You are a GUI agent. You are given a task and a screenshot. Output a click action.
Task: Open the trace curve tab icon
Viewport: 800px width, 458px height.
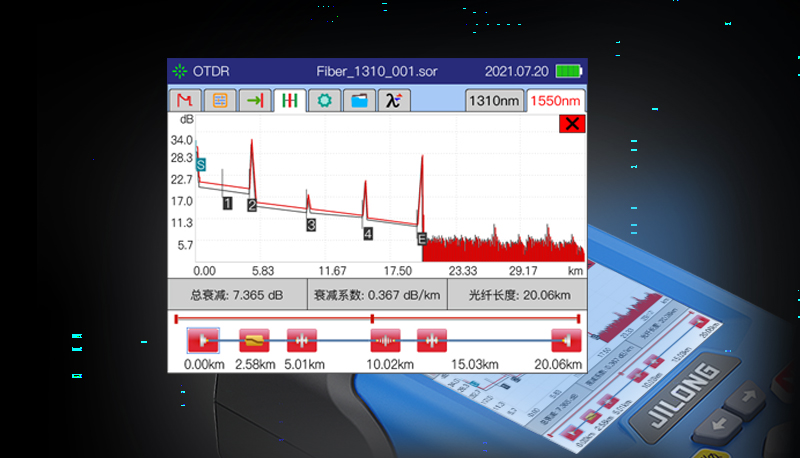click(x=185, y=100)
